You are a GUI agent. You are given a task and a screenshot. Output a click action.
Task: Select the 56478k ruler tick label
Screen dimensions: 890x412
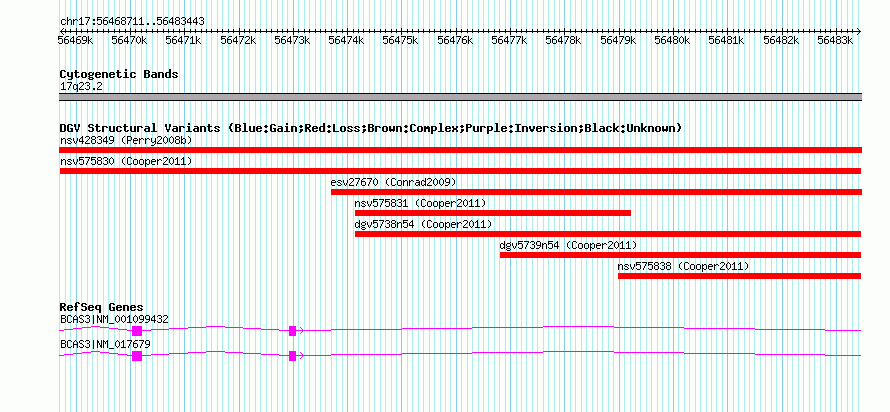point(564,40)
